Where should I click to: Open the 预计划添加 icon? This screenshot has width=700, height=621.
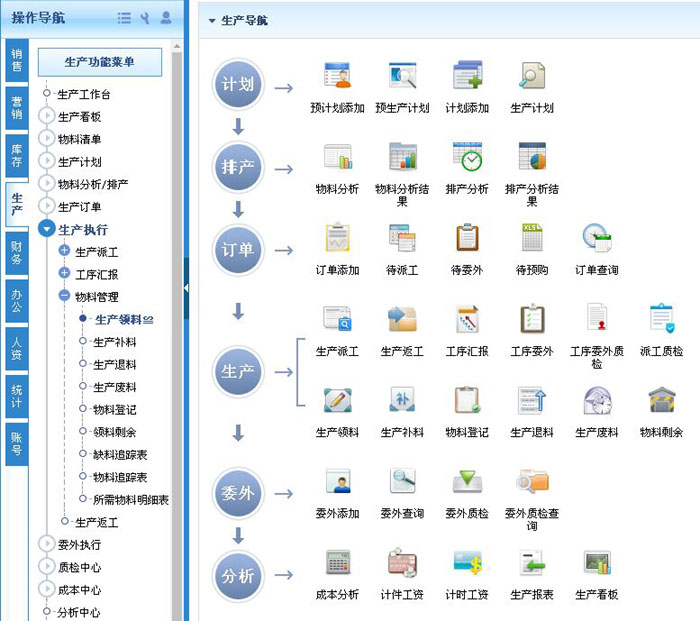337,77
